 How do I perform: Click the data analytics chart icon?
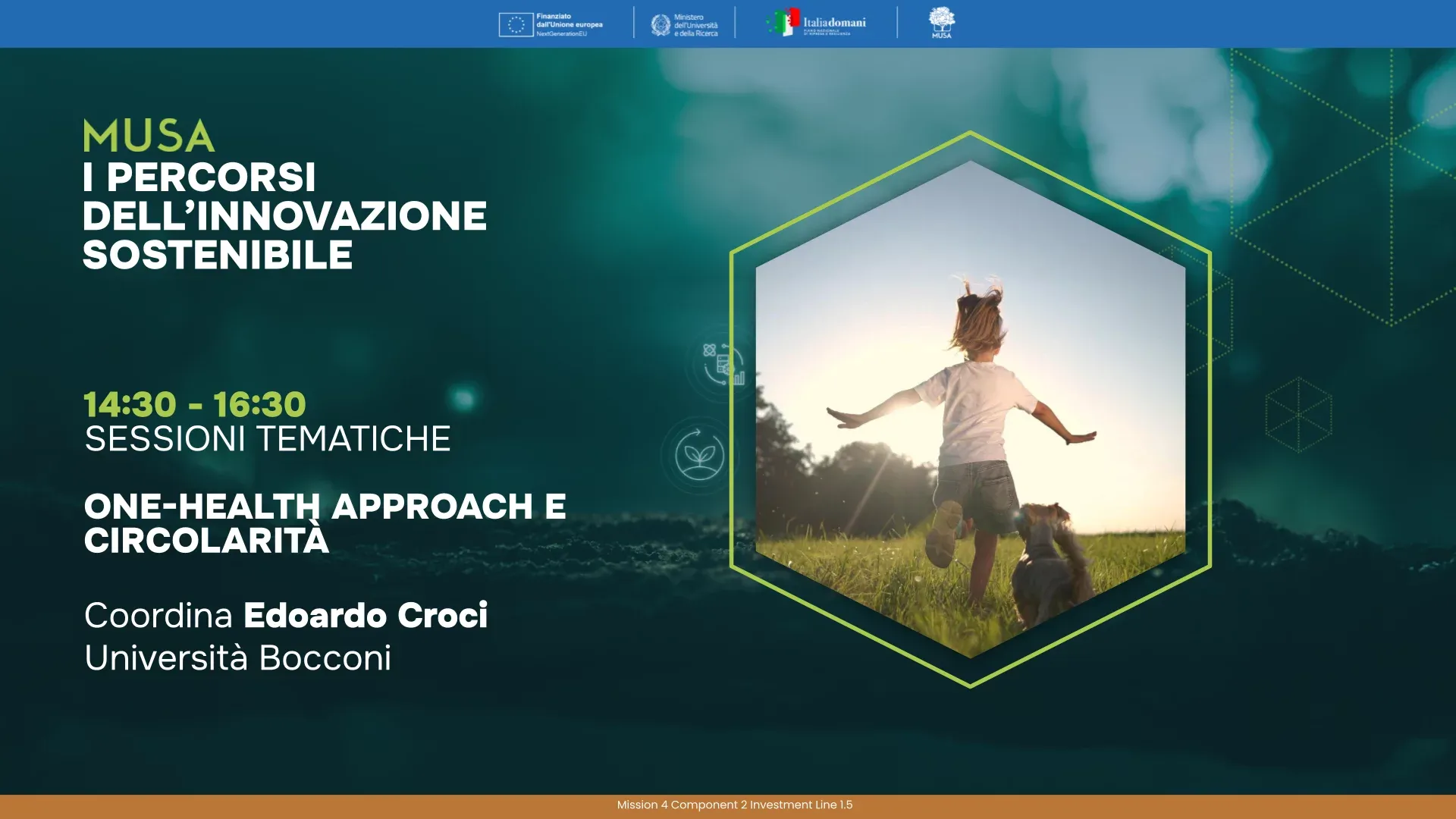click(x=723, y=365)
